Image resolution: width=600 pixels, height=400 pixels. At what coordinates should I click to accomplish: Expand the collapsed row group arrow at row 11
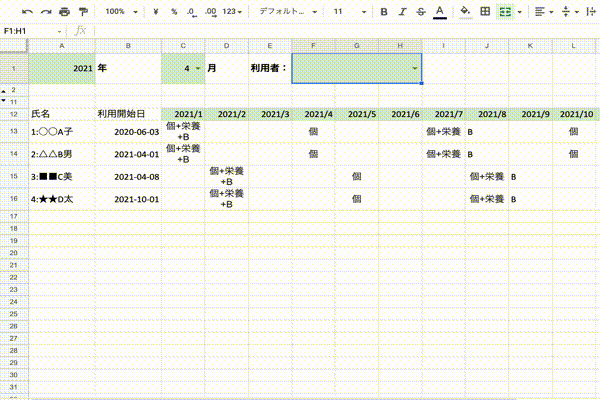(3, 101)
